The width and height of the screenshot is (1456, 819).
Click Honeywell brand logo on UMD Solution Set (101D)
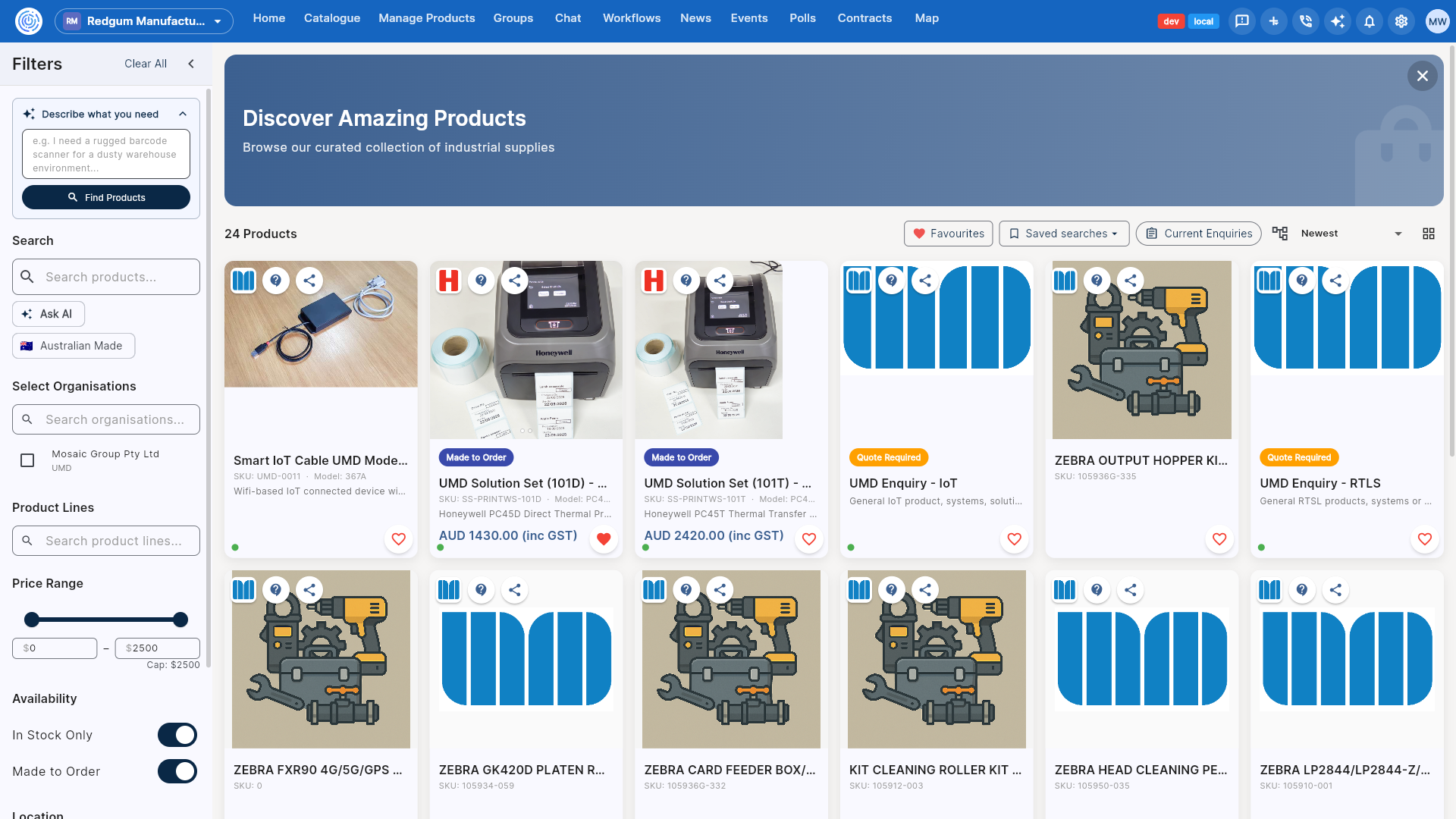coord(449,281)
